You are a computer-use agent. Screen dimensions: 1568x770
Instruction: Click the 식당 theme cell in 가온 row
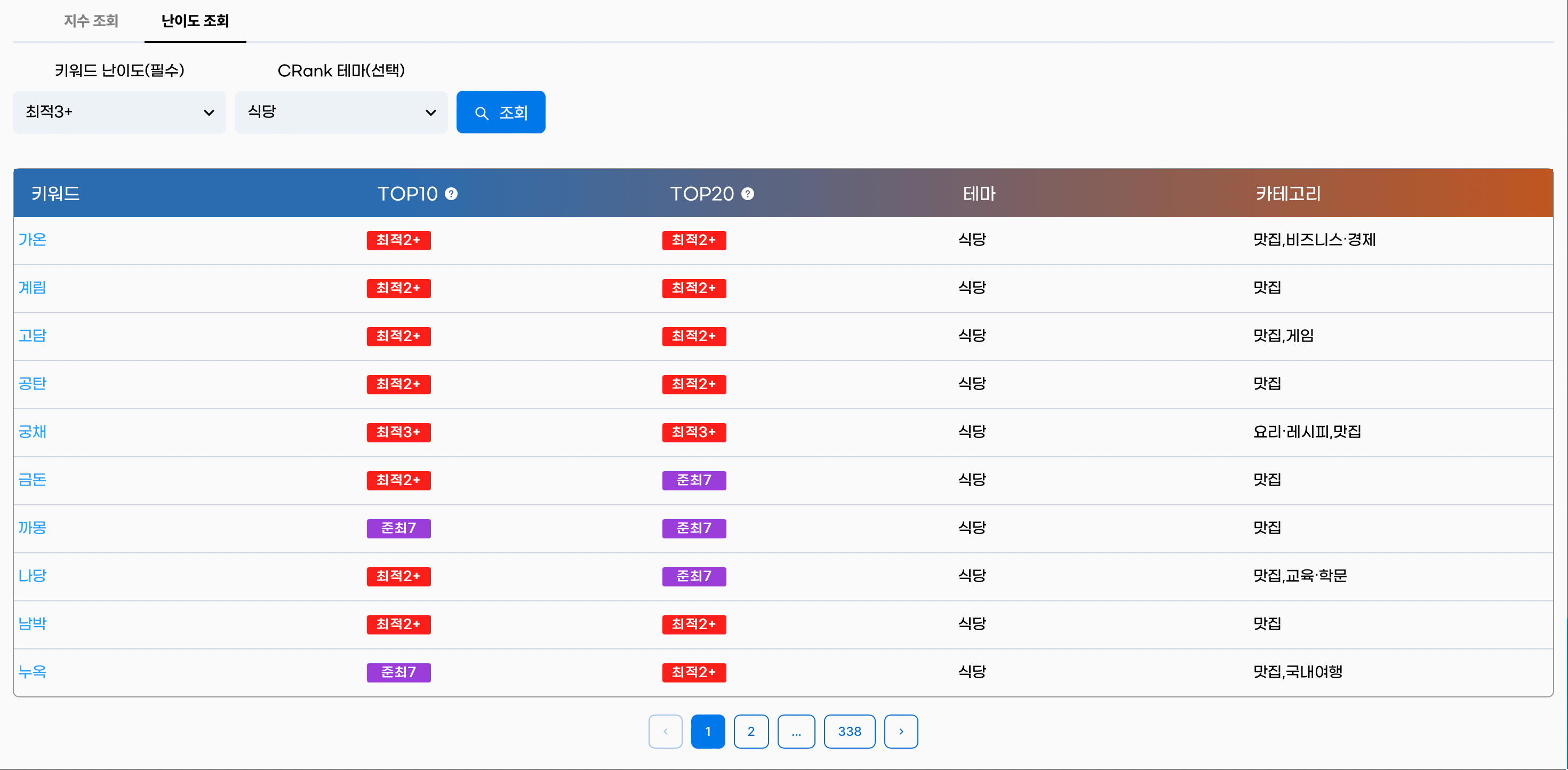point(972,240)
